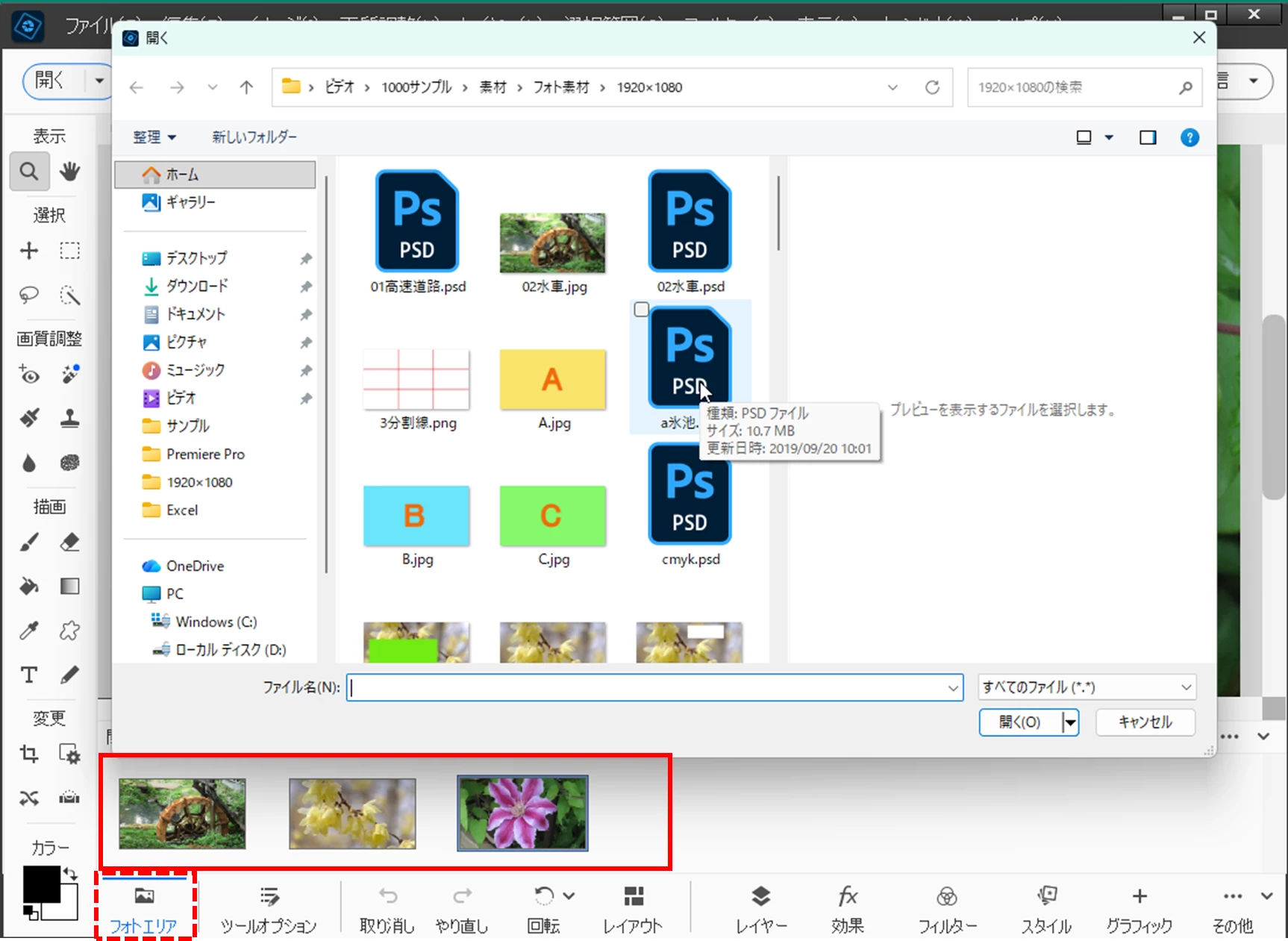1288x941 pixels.
Task: Select the Move tool
Action: (x=29, y=251)
